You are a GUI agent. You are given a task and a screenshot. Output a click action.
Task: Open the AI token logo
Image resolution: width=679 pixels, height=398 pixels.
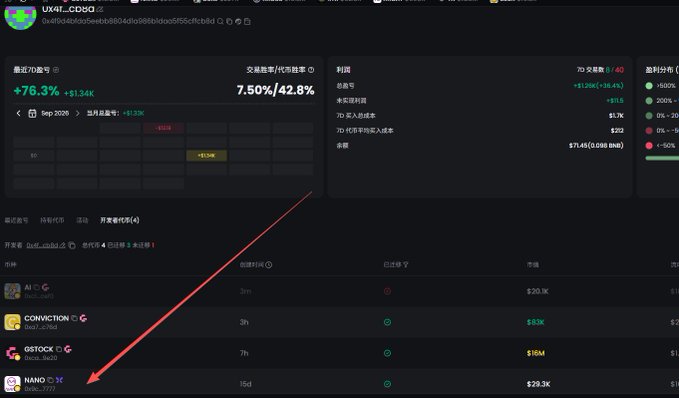(12, 291)
